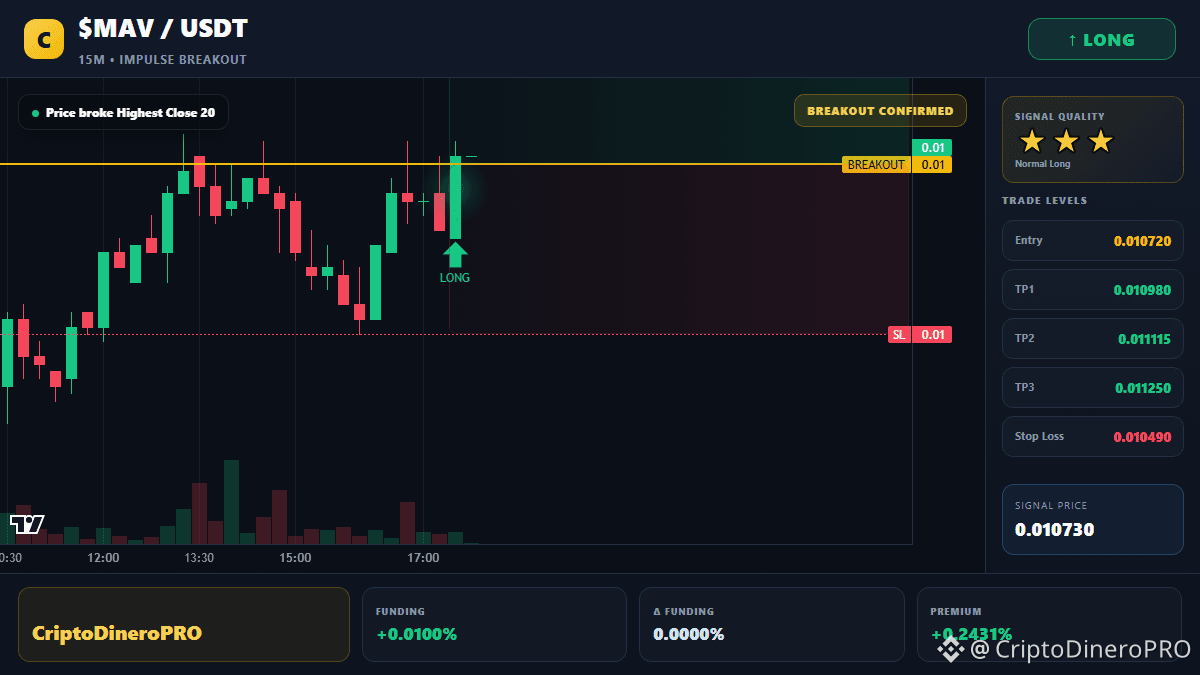Select the third signal quality star
1200x675 pixels.
(1100, 141)
